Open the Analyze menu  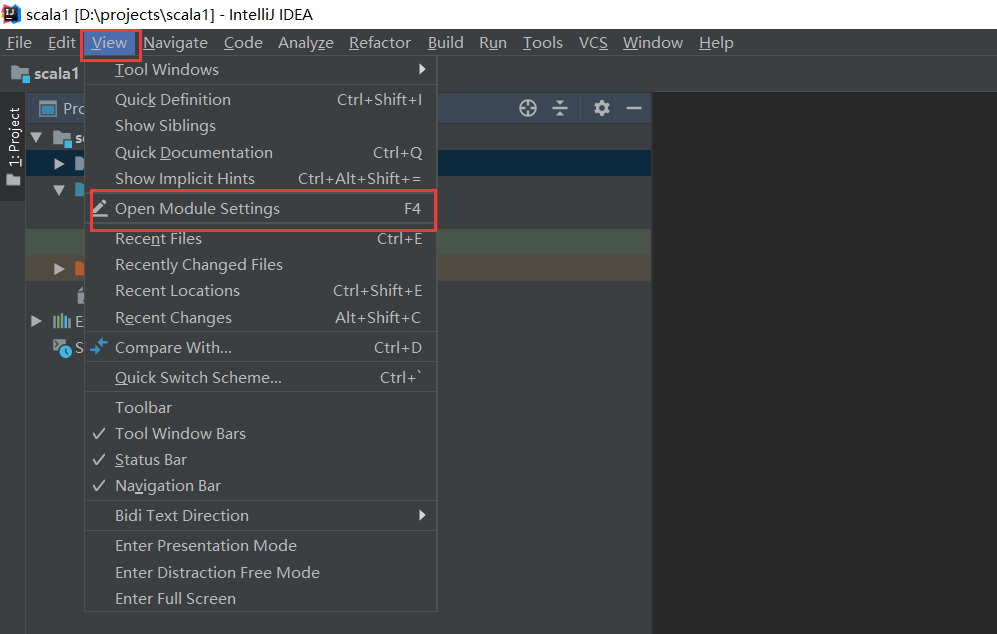pos(306,43)
